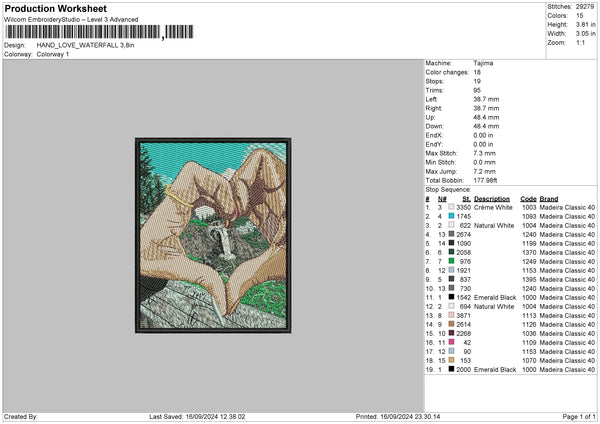The width and height of the screenshot is (600, 424).
Task: Pick the black swatch in stop 19
Action: pos(452,369)
